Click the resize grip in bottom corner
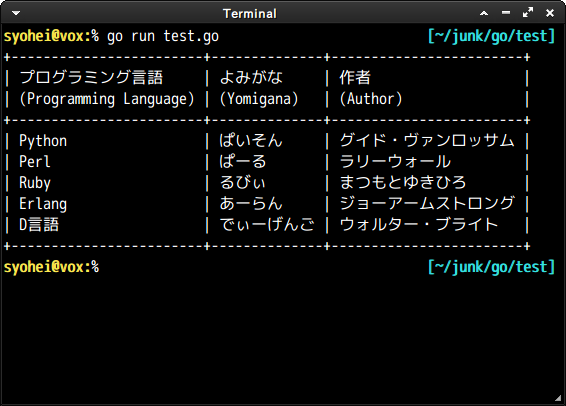Screen dimensions: 566x406 pyautogui.click(x=558, y=398)
